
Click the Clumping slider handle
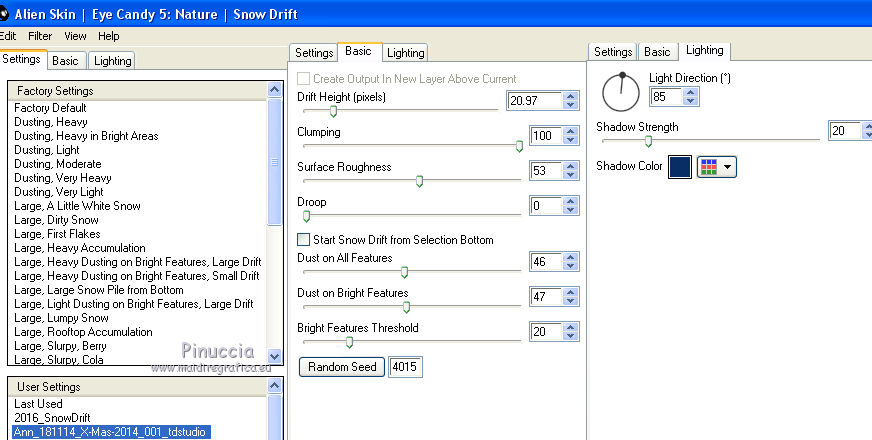519,146
